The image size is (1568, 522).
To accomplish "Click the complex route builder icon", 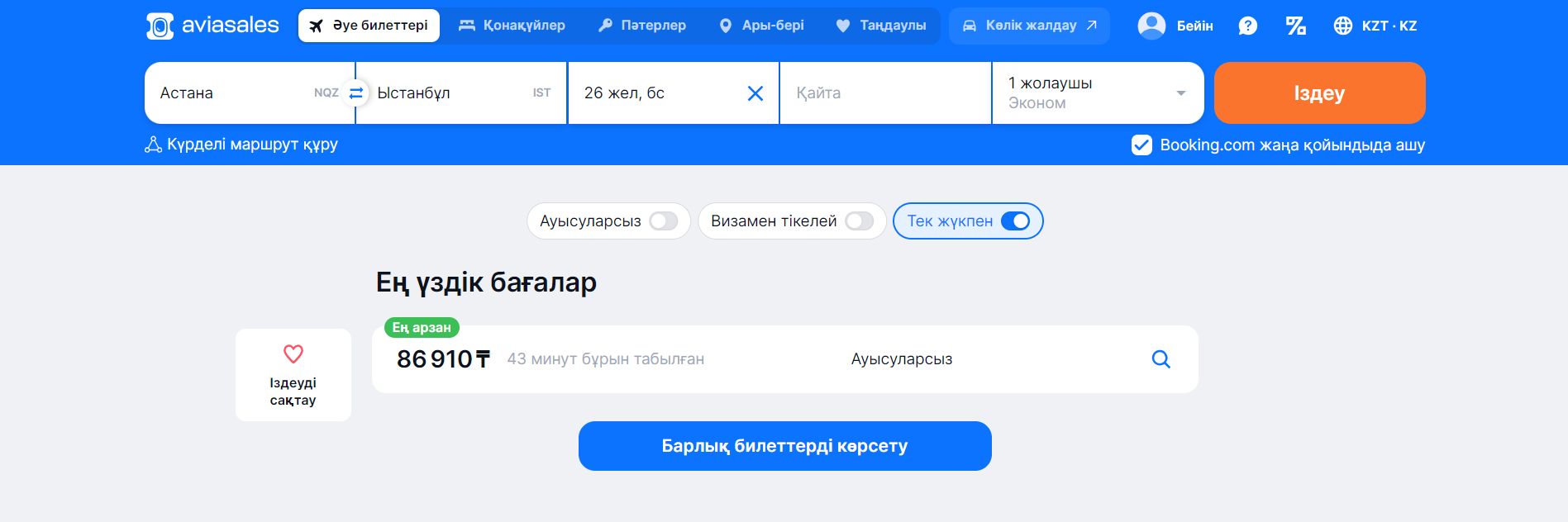I will [x=153, y=145].
